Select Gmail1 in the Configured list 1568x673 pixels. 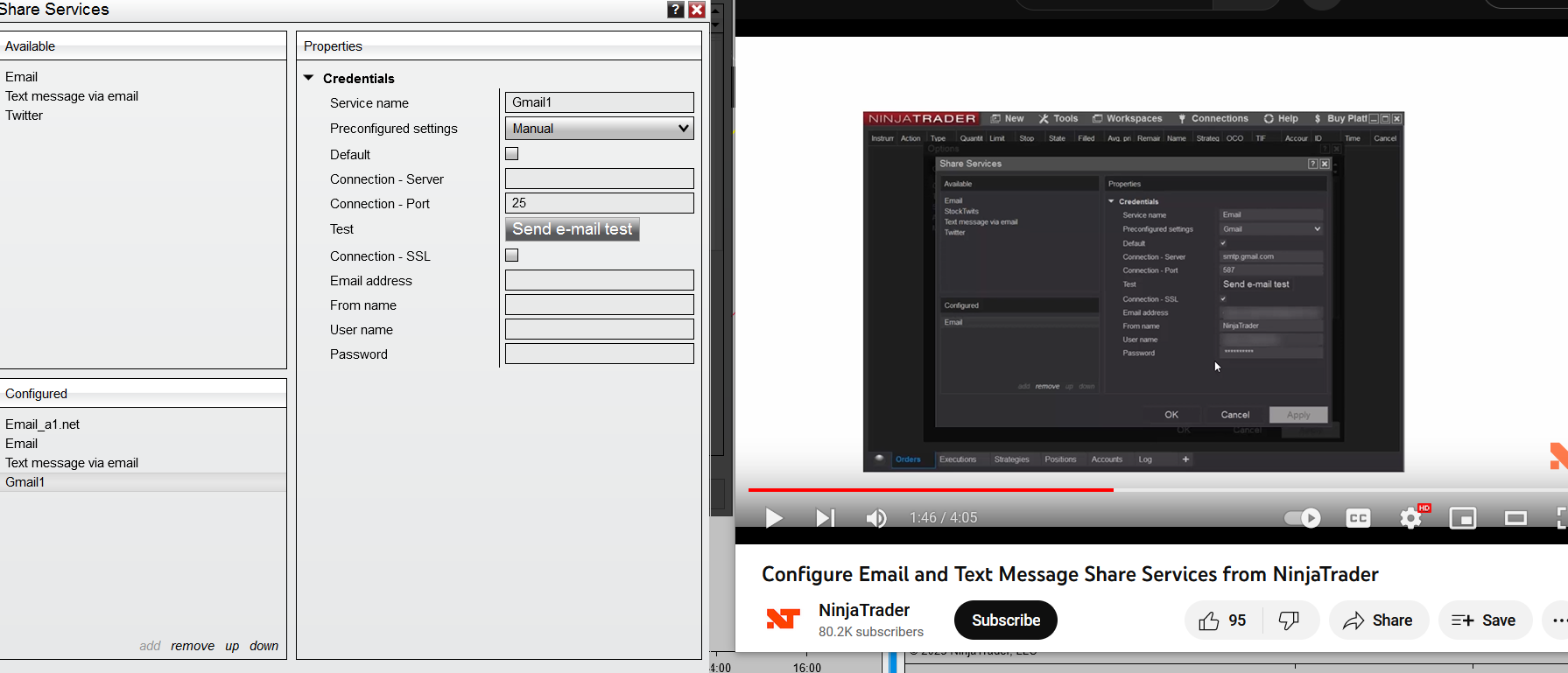click(x=143, y=482)
